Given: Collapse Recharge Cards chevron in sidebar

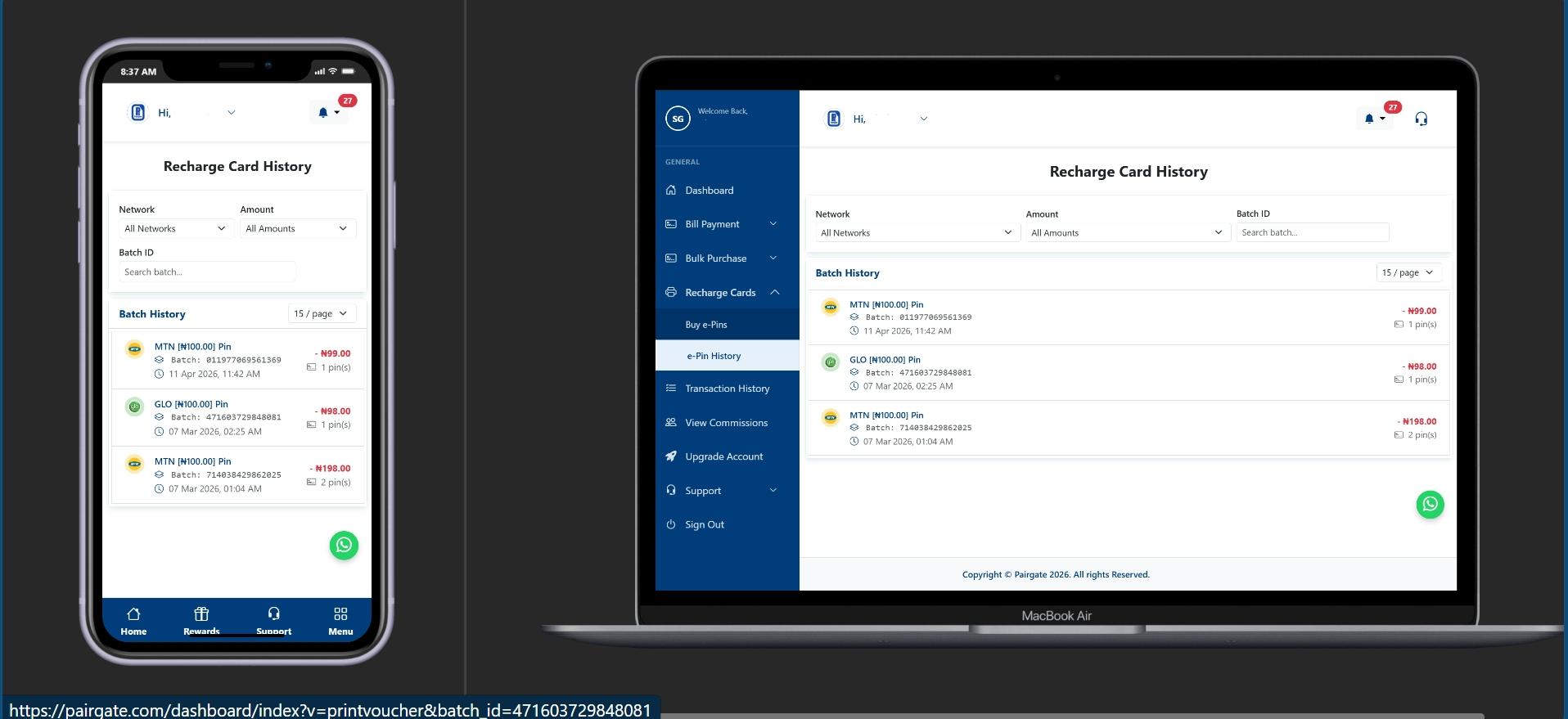Looking at the screenshot, I should (775, 292).
